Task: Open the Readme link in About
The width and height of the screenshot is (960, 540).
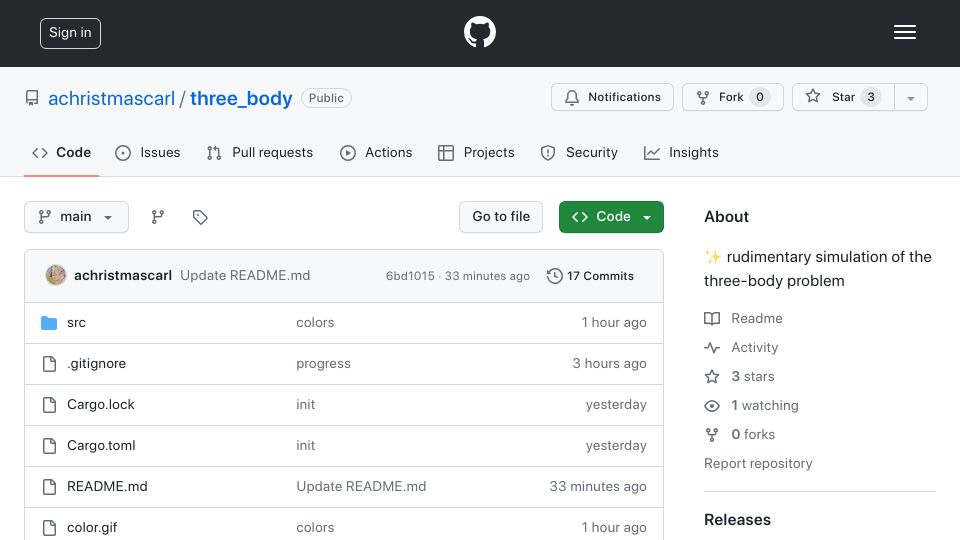Action: point(744,318)
